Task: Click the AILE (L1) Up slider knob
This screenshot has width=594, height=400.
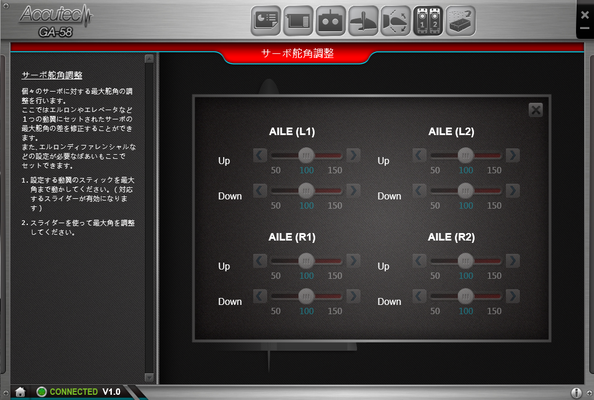Action: click(306, 155)
